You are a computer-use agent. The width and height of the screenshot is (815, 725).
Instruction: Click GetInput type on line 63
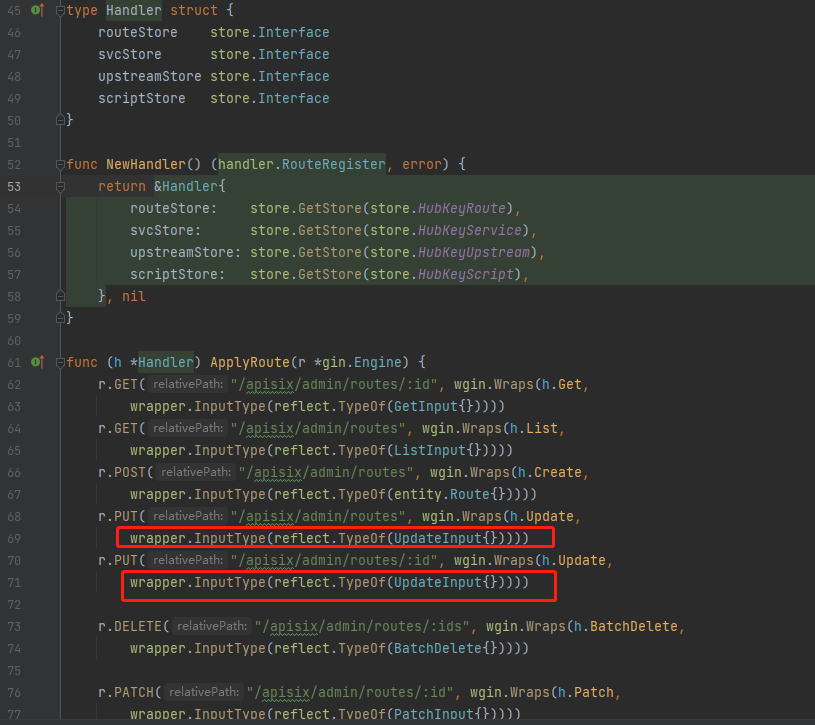tap(426, 406)
